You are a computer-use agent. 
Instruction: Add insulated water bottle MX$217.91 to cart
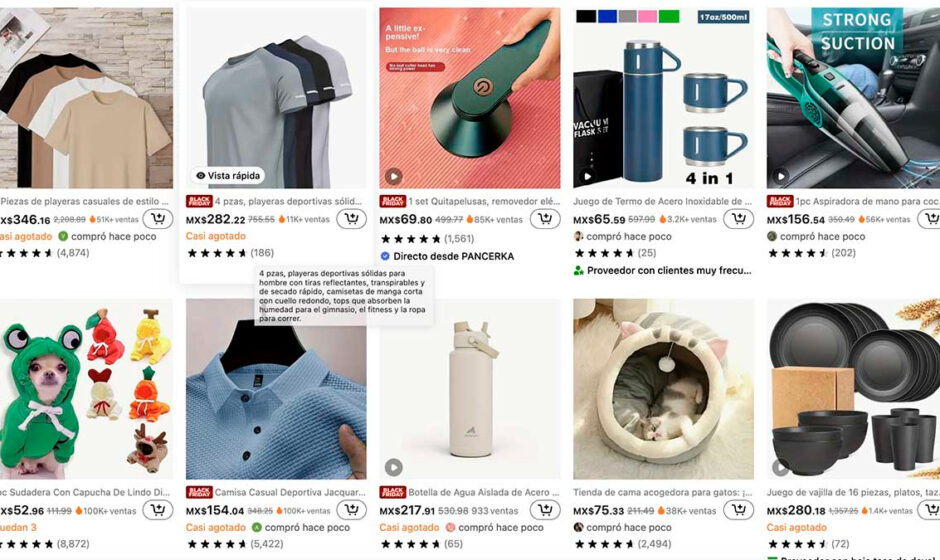[x=545, y=510]
